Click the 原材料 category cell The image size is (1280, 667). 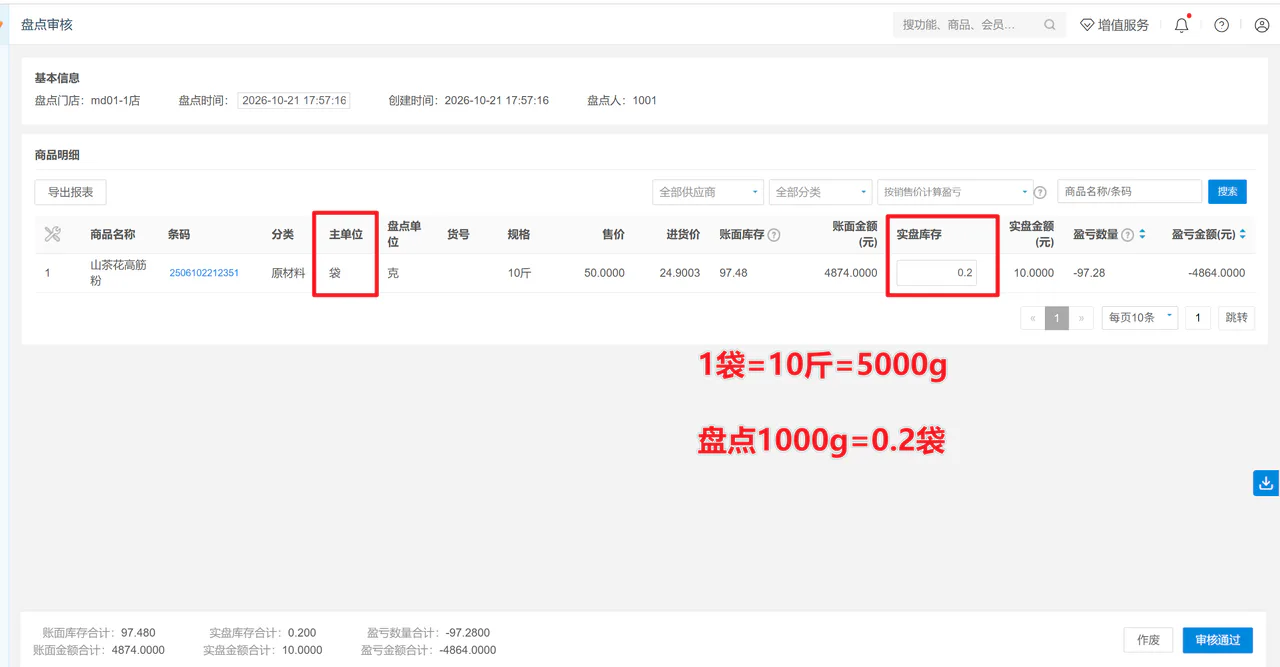tap(288, 273)
